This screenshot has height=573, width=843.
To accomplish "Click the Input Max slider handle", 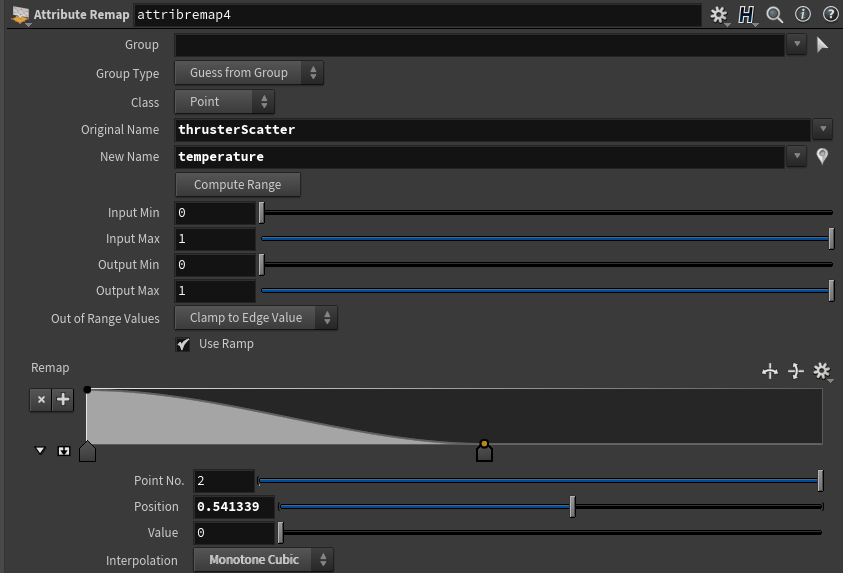I will 831,239.
